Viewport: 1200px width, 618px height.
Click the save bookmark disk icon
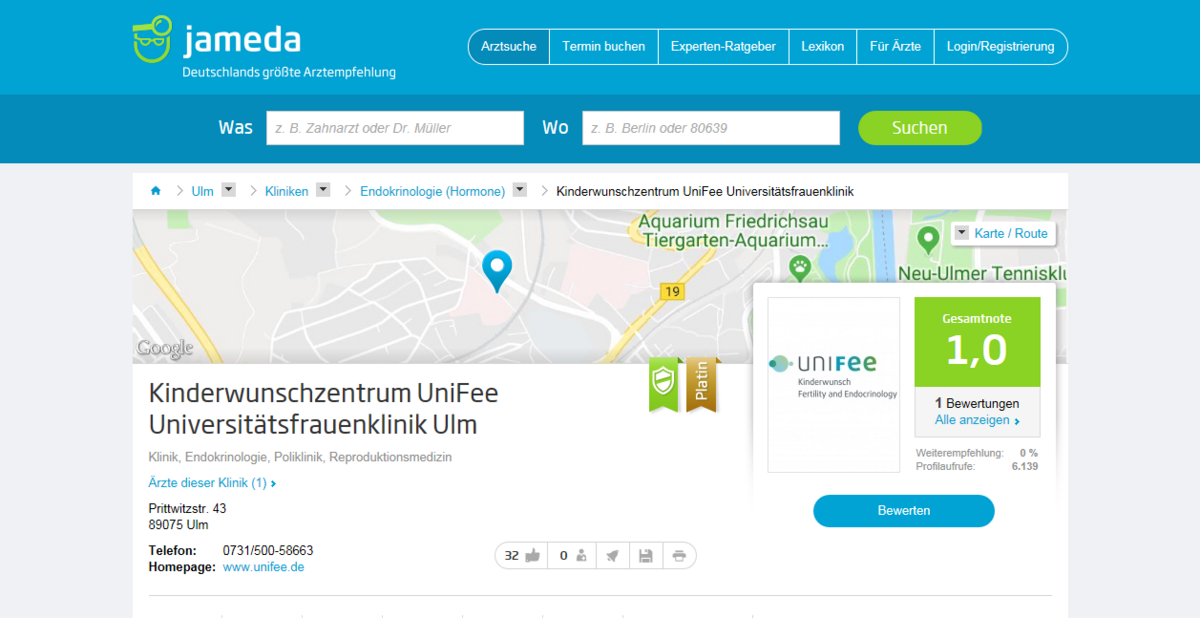point(645,555)
